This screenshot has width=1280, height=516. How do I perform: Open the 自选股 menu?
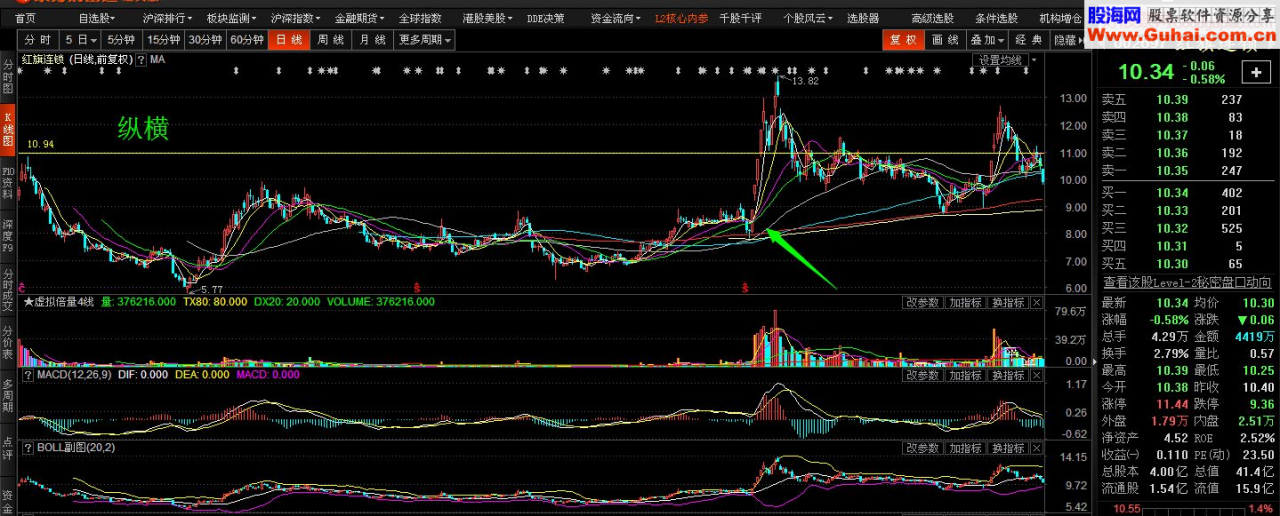[96, 18]
